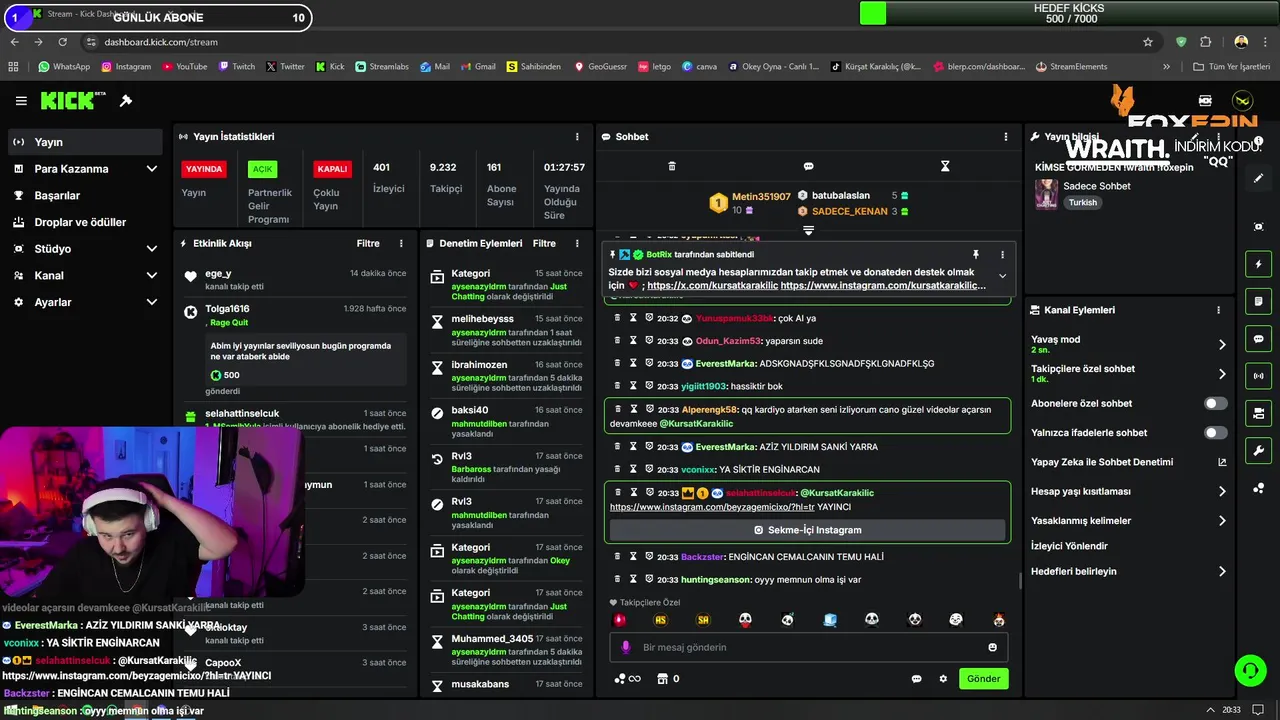
Task: Click the chat bubble icon in right sidebar
Action: coord(1259,339)
